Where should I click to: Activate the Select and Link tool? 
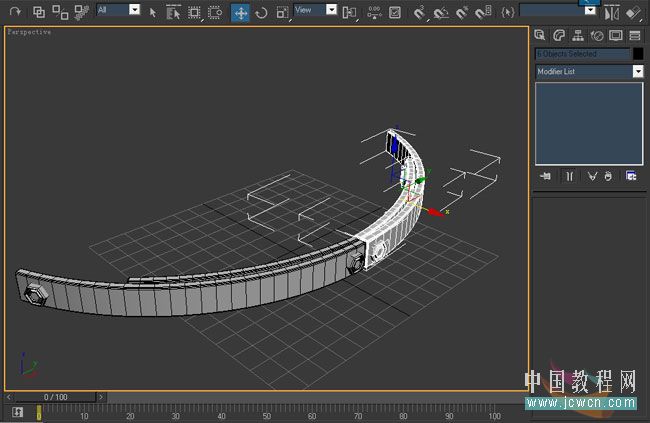tap(39, 12)
